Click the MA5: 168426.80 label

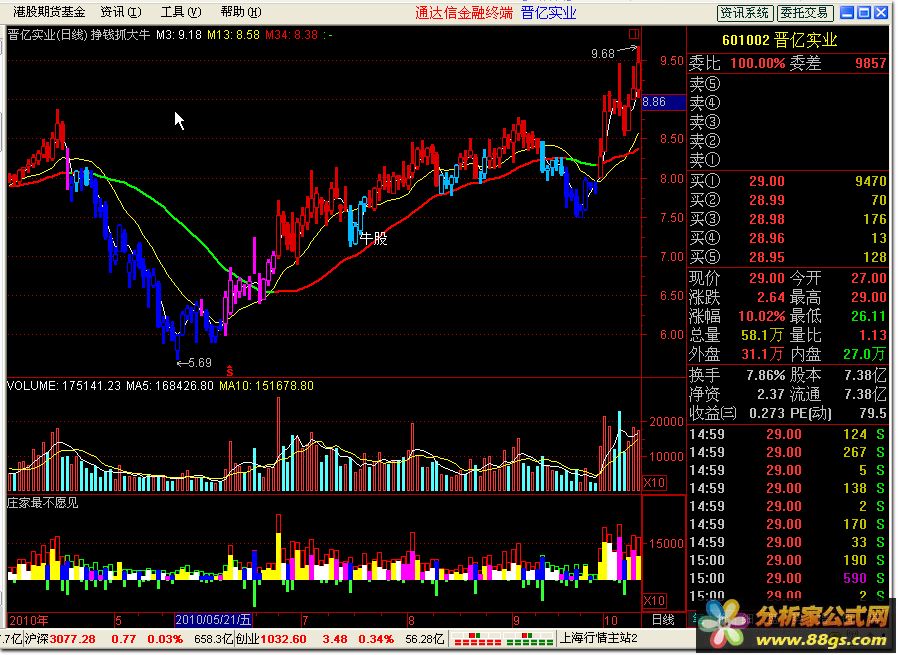[170, 386]
